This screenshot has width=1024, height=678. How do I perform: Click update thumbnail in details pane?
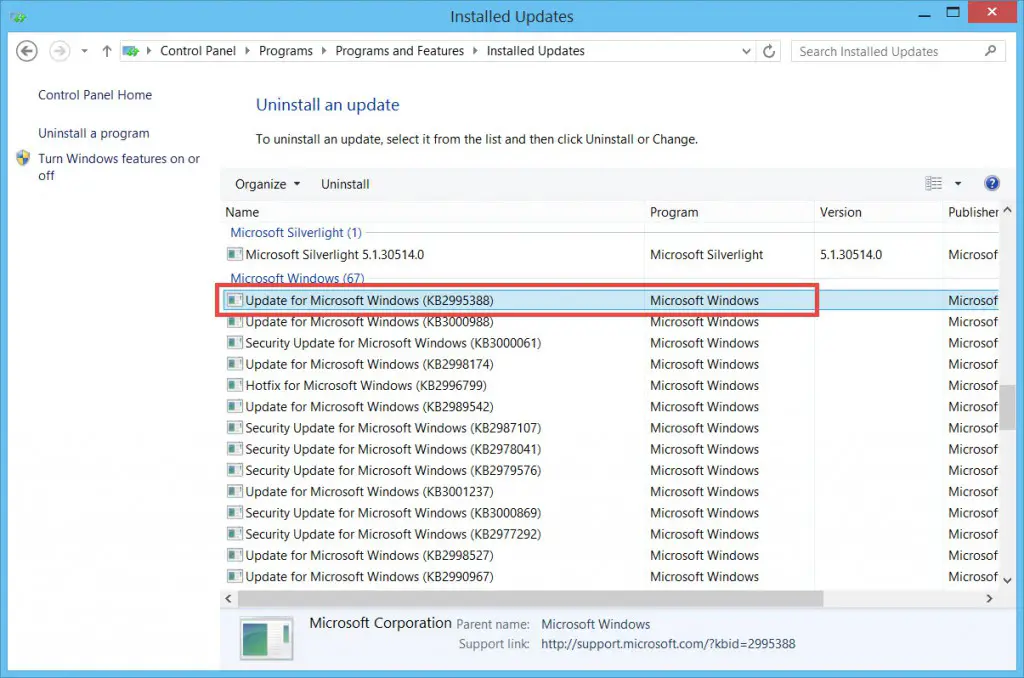tap(266, 638)
